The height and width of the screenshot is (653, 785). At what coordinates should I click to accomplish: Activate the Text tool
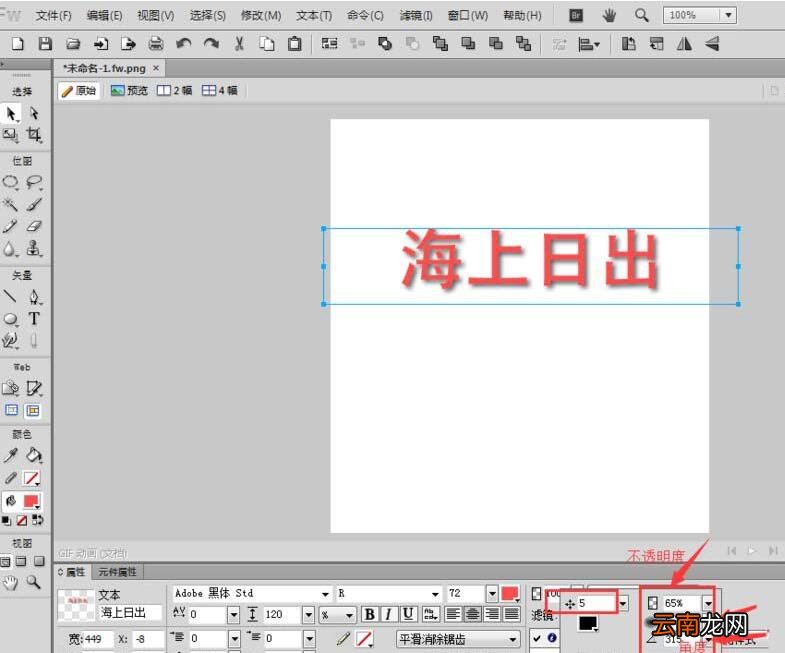click(34, 318)
